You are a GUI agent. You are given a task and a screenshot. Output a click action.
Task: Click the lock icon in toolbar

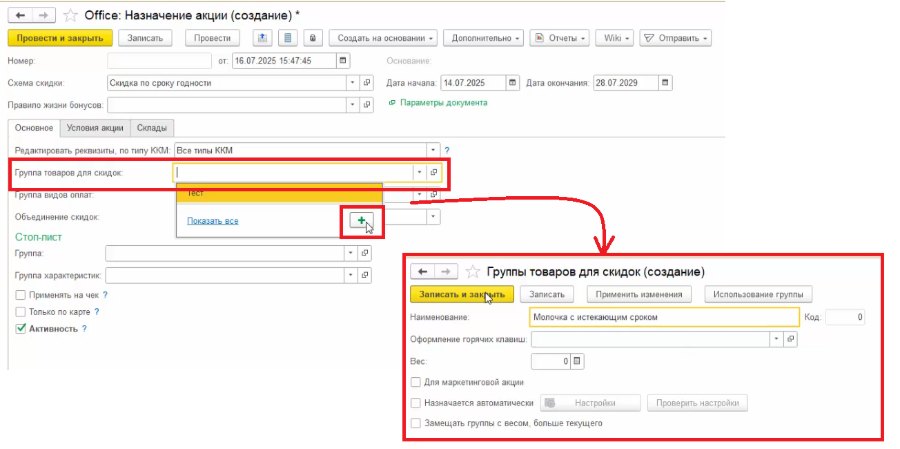(312, 38)
